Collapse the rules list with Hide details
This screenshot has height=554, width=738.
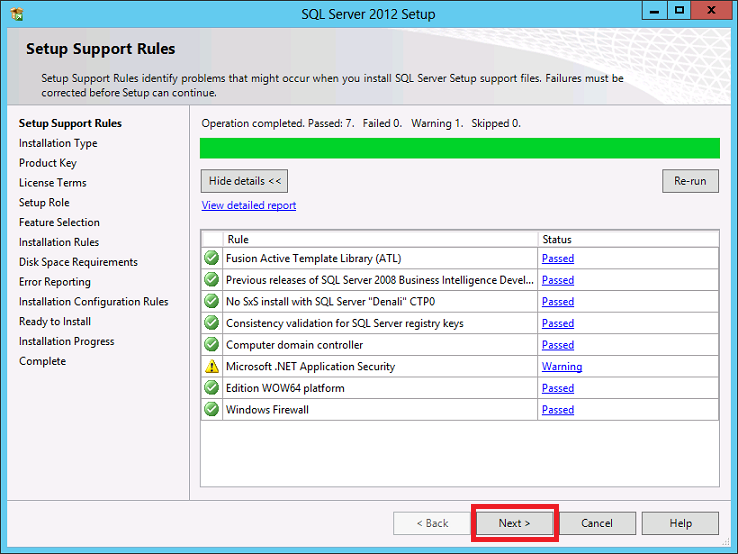(x=244, y=181)
